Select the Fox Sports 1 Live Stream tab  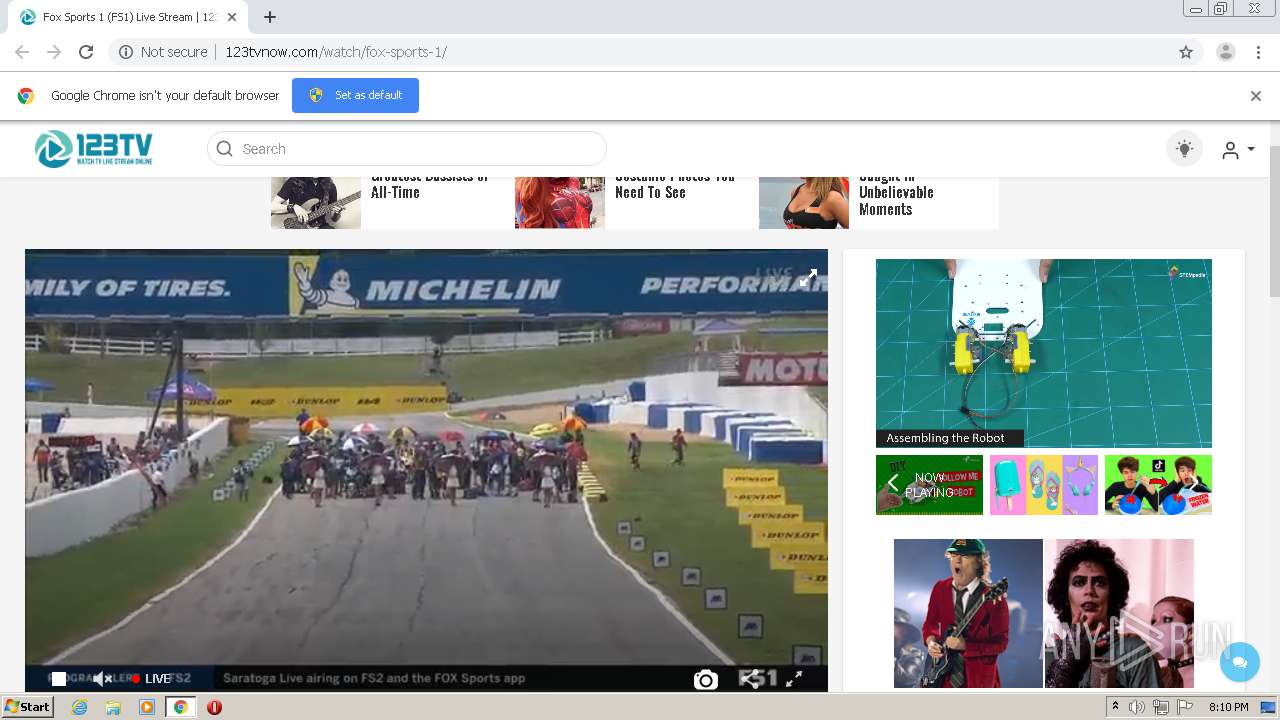(x=127, y=18)
